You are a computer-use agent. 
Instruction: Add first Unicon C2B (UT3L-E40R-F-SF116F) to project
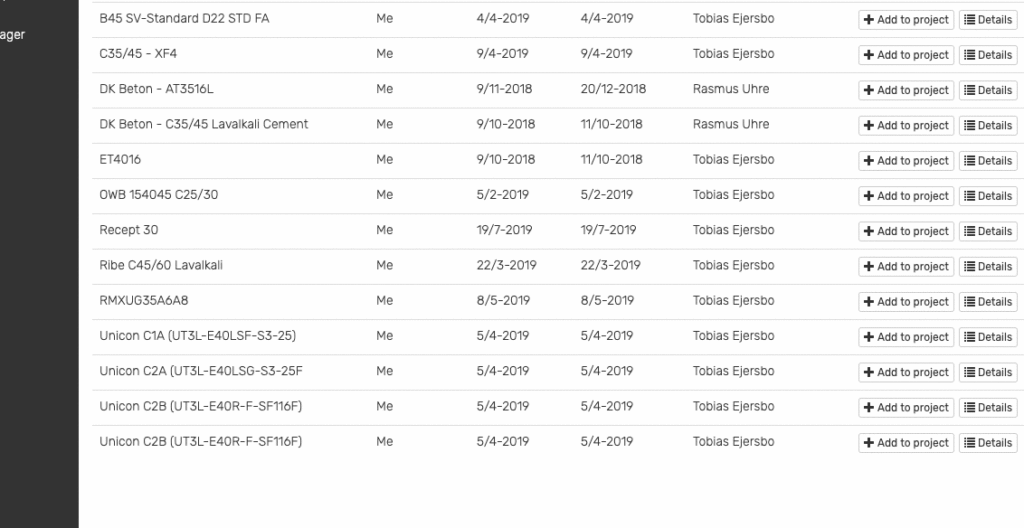[x=906, y=408]
